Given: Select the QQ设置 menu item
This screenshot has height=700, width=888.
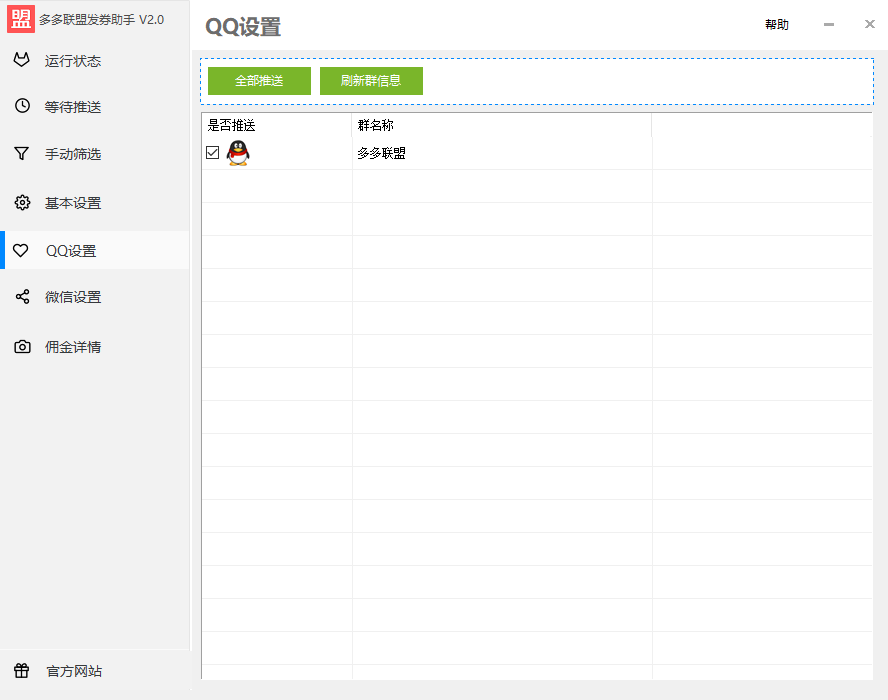Looking at the screenshot, I should tap(95, 250).
